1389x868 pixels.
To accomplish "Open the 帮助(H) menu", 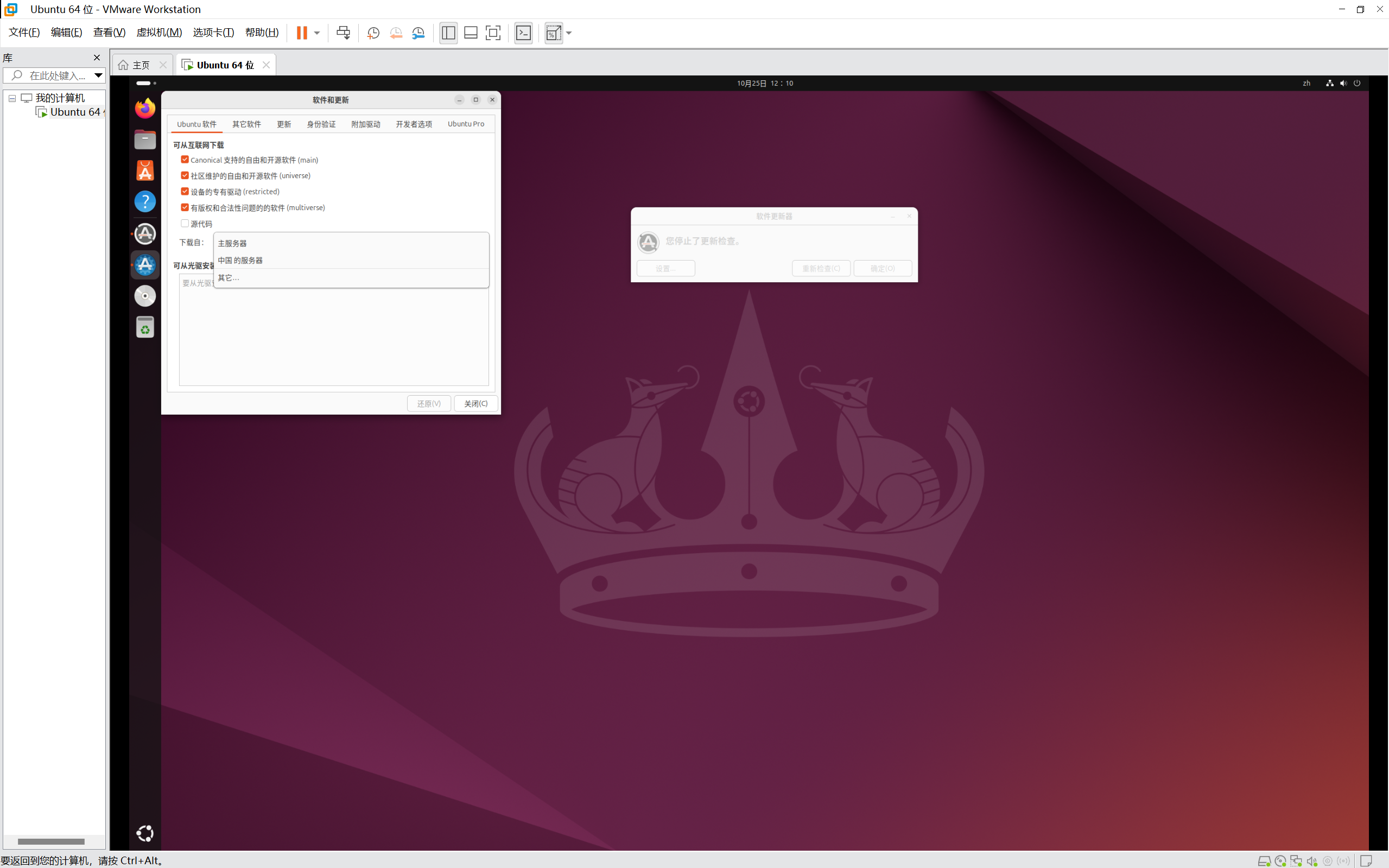I will [x=262, y=33].
